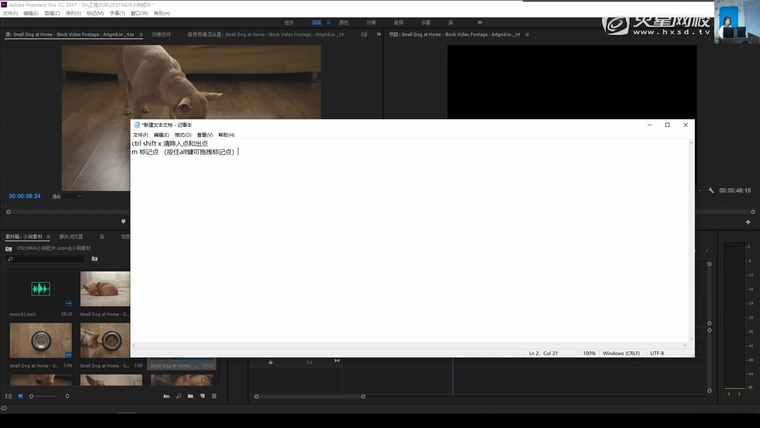Click the source timecode 00:00:08:24

click(x=25, y=196)
